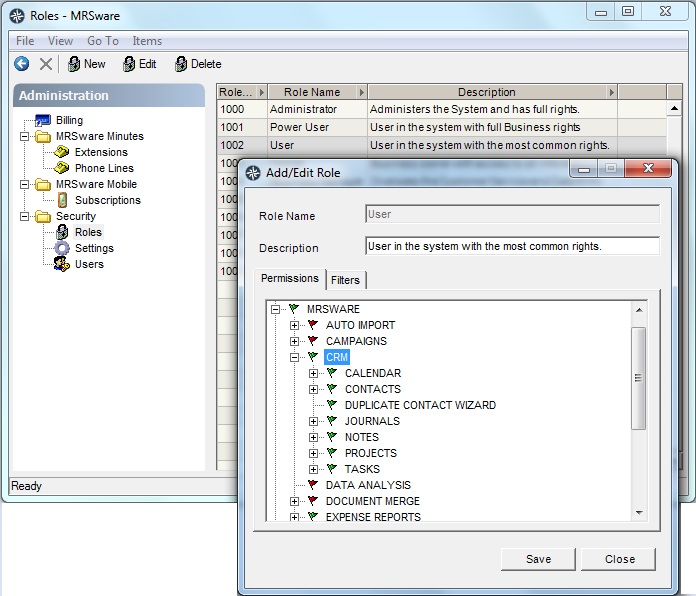The height and width of the screenshot is (596, 696).
Task: Click the JOURNALS green flag icon
Action: tap(332, 421)
